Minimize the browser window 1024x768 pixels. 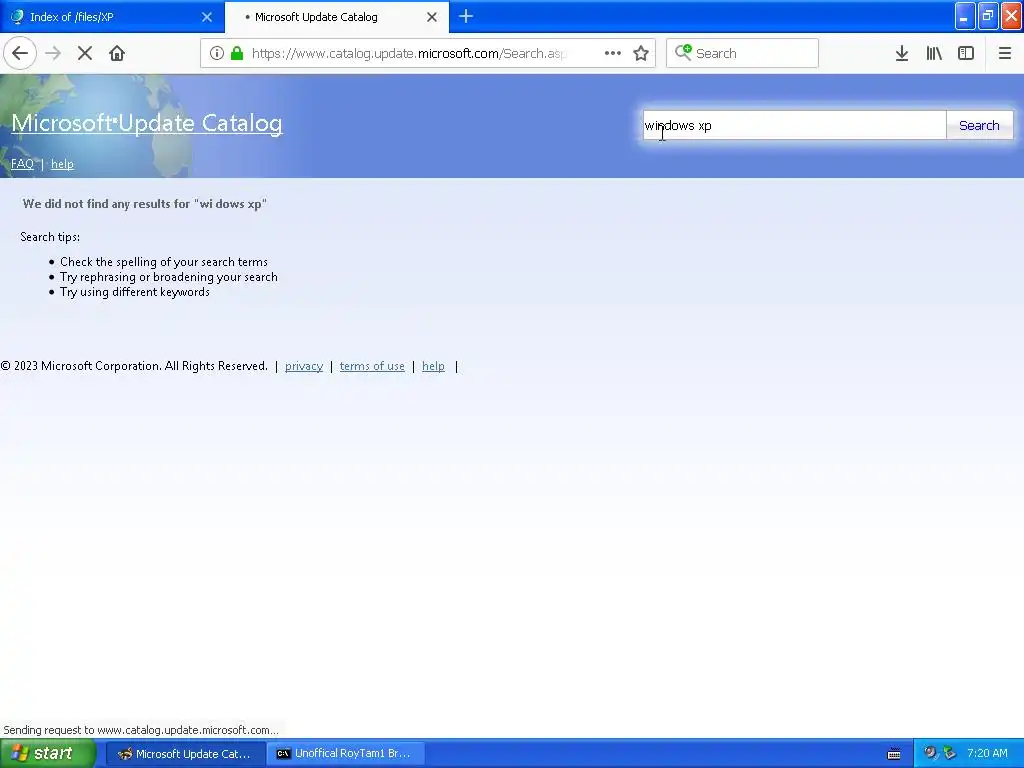(965, 16)
